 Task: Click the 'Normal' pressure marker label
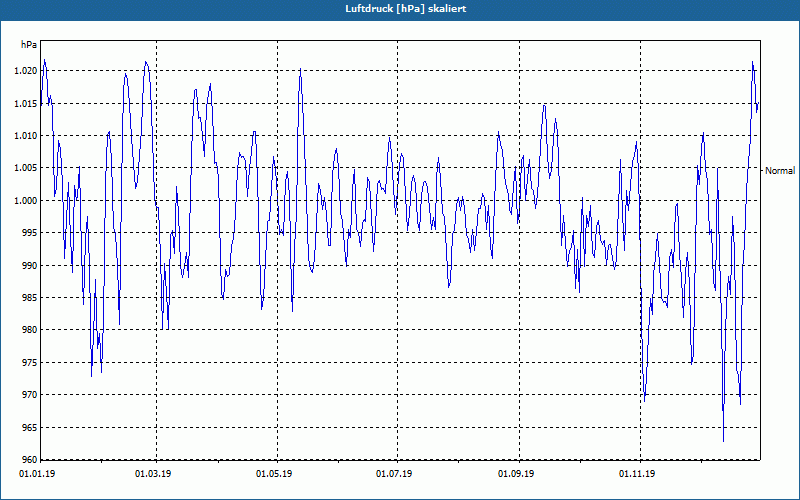coord(780,171)
